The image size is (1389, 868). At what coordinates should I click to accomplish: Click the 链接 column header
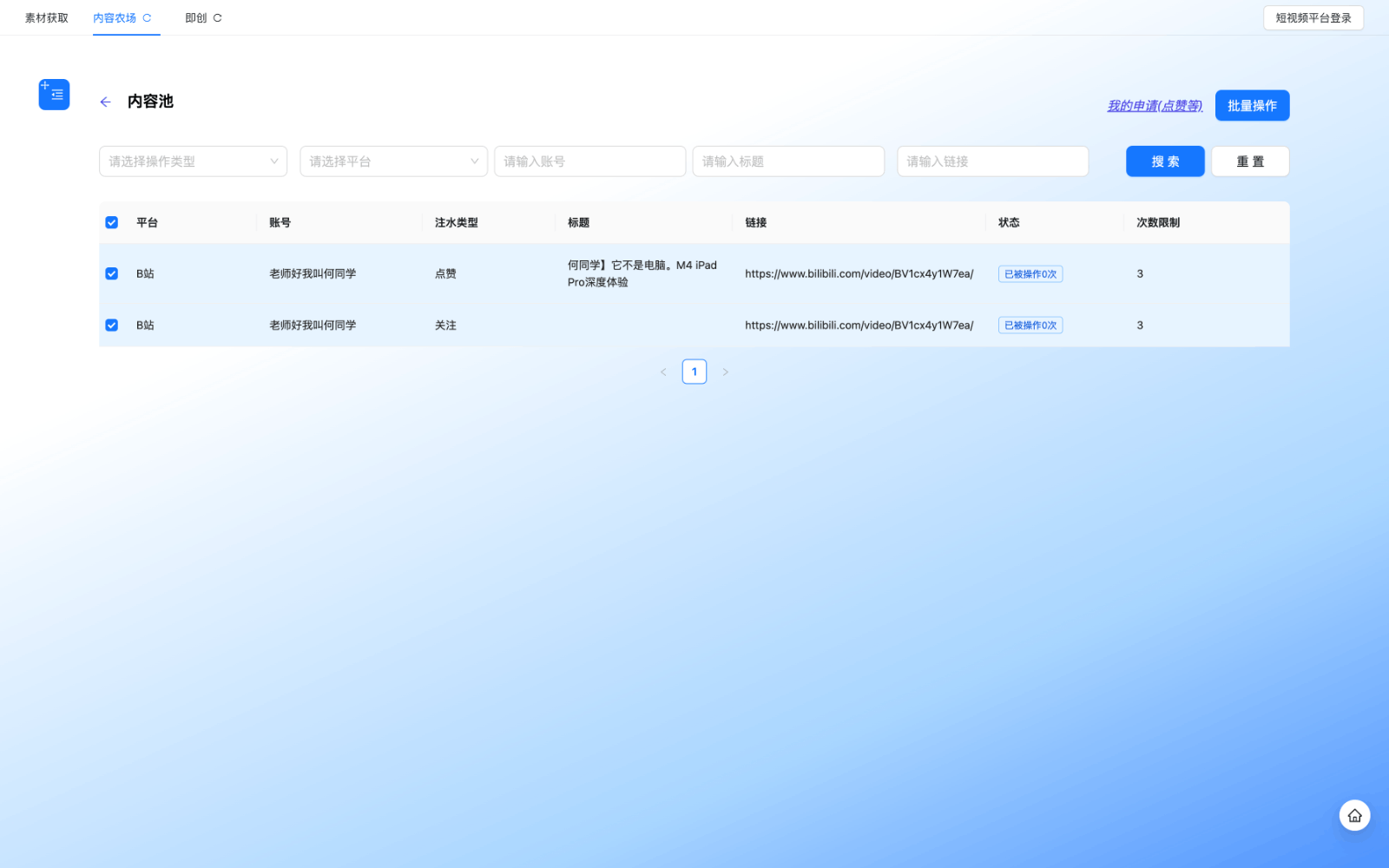click(755, 223)
